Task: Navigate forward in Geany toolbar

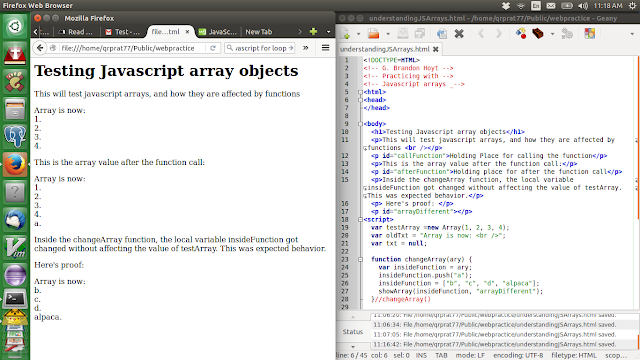Action: (x=499, y=33)
